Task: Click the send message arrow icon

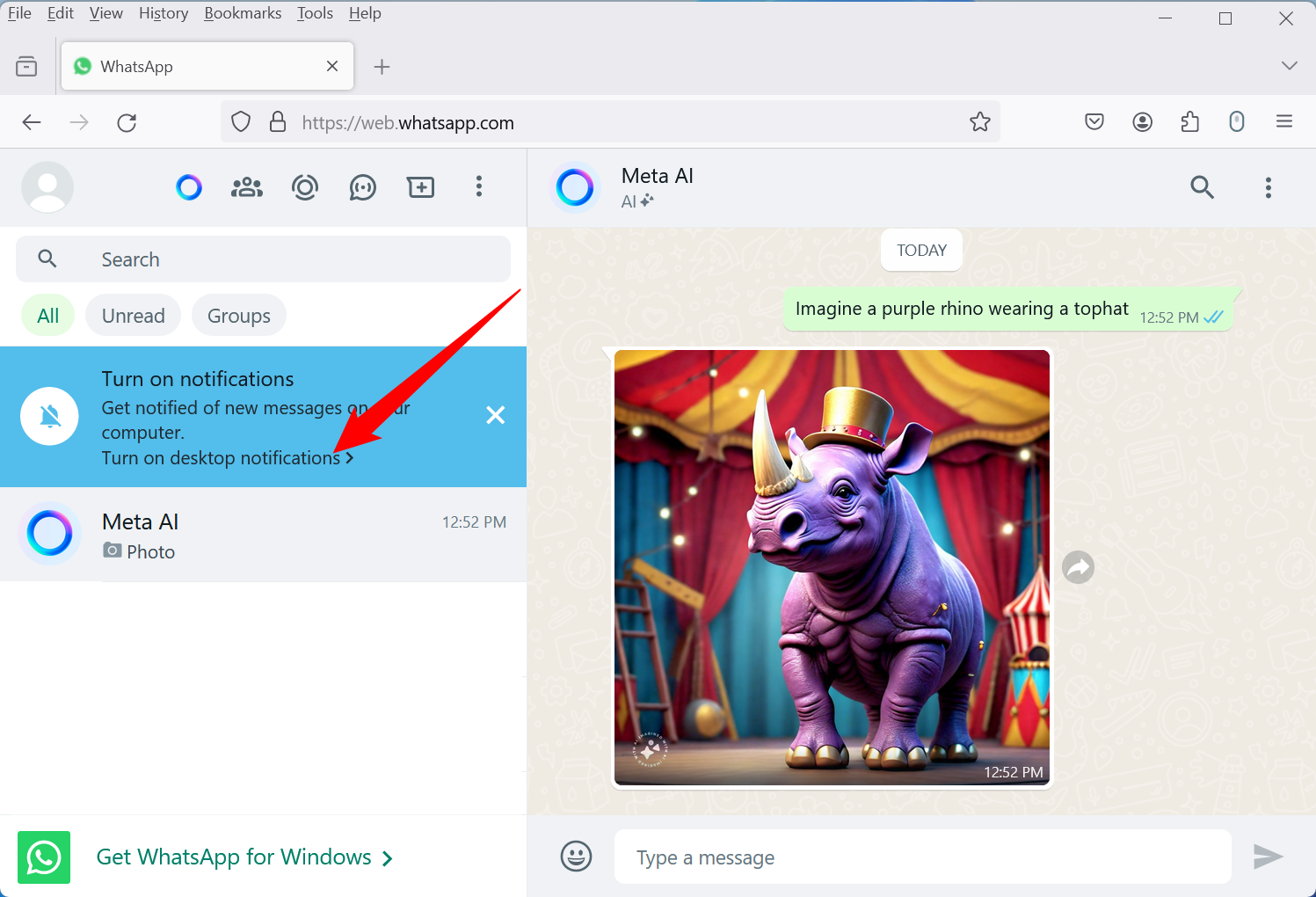Action: (1269, 856)
